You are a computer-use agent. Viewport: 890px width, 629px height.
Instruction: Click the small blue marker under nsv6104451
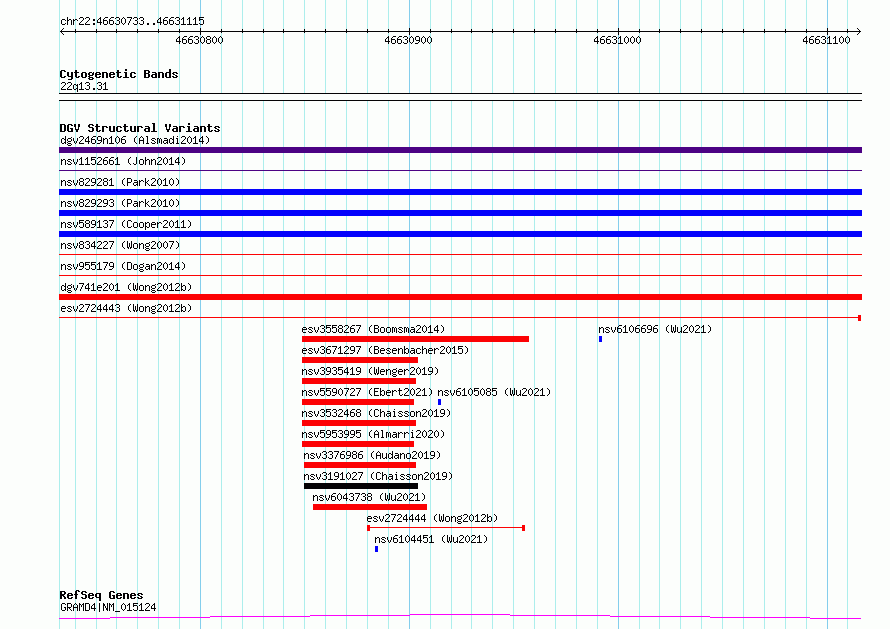(x=376, y=549)
